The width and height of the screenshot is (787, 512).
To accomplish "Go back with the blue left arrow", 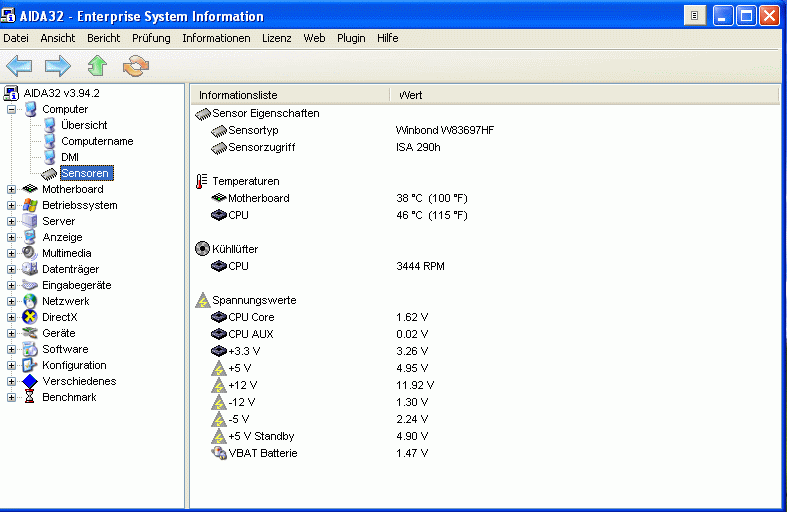I will [19, 66].
